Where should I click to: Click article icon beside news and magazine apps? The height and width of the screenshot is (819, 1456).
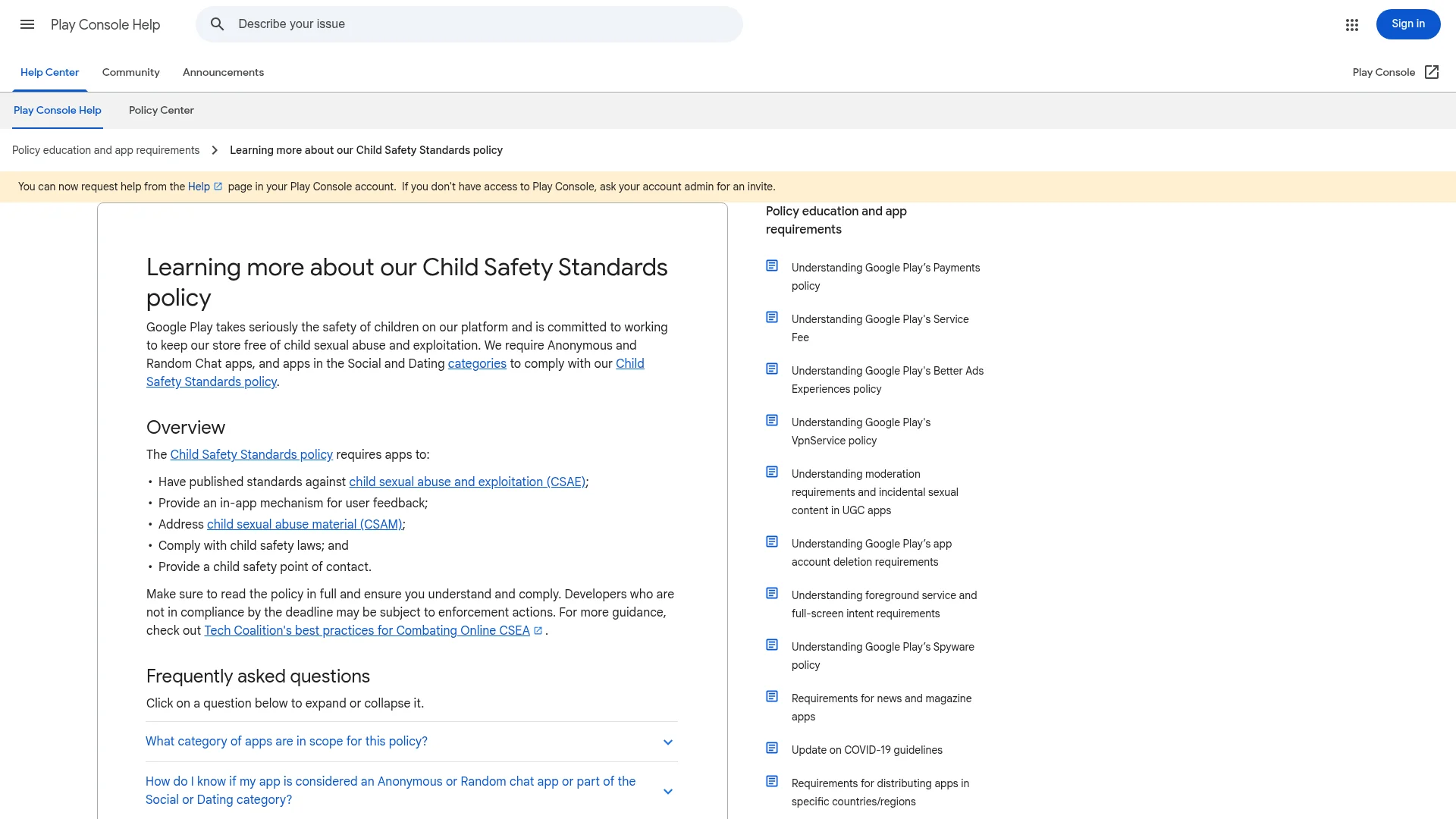click(772, 697)
